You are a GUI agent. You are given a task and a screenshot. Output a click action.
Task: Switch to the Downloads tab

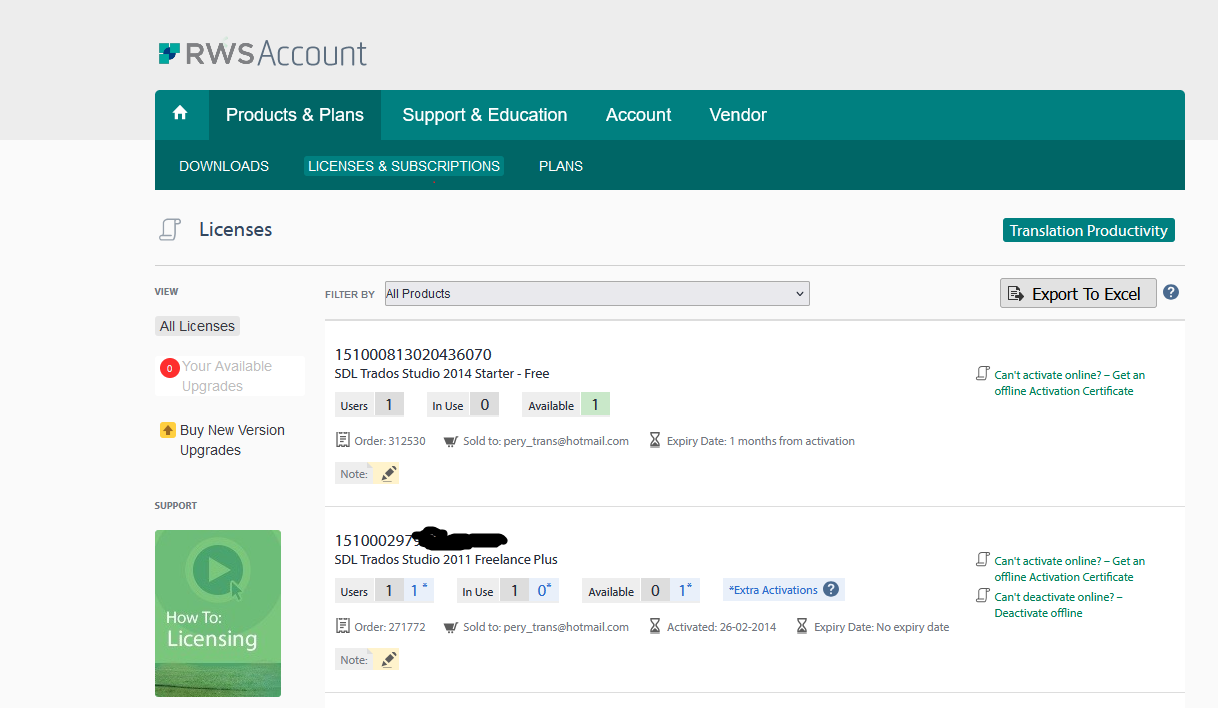pos(223,166)
